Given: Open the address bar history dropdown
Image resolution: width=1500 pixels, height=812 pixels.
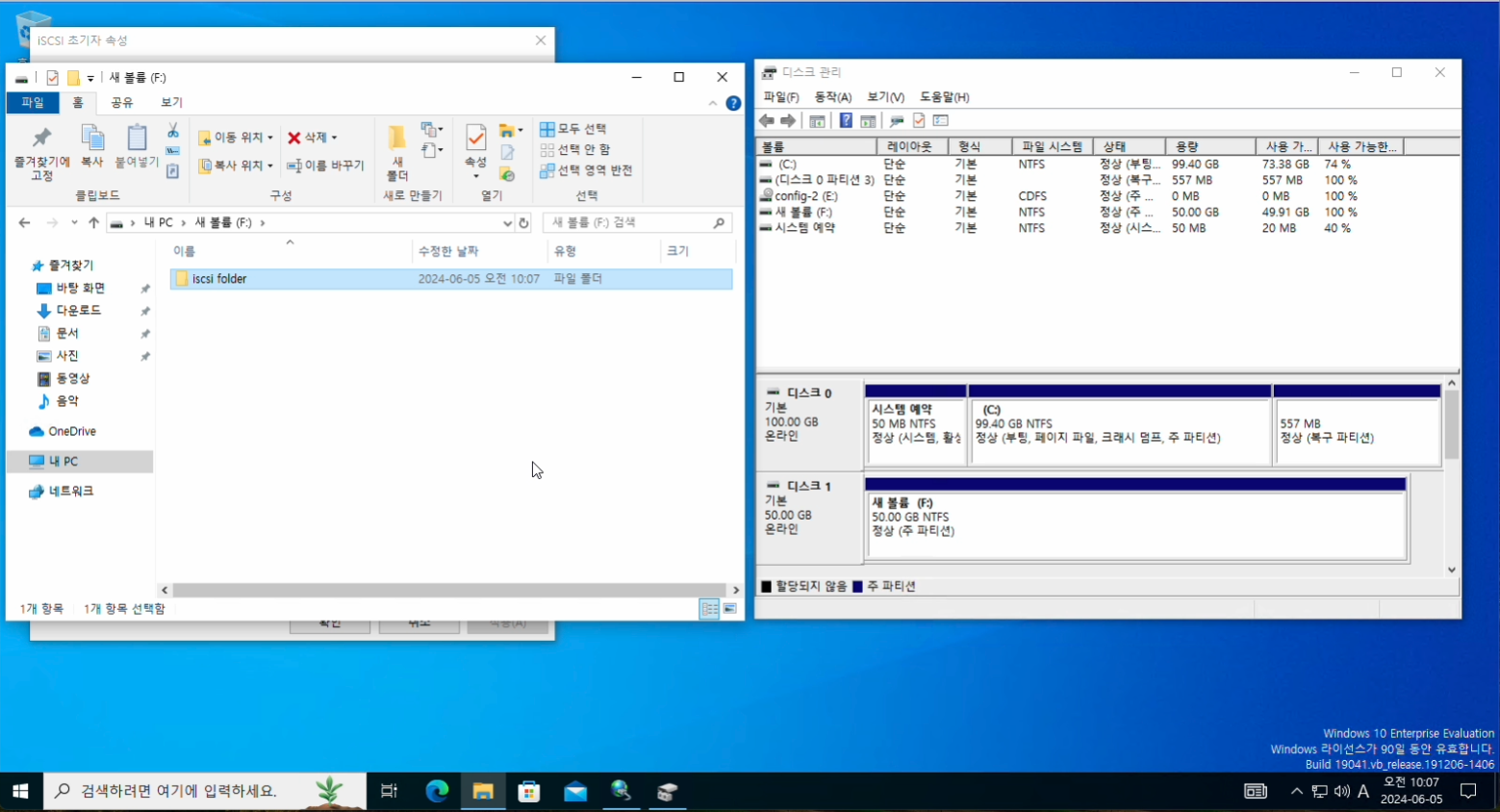Looking at the screenshot, I should pos(507,223).
